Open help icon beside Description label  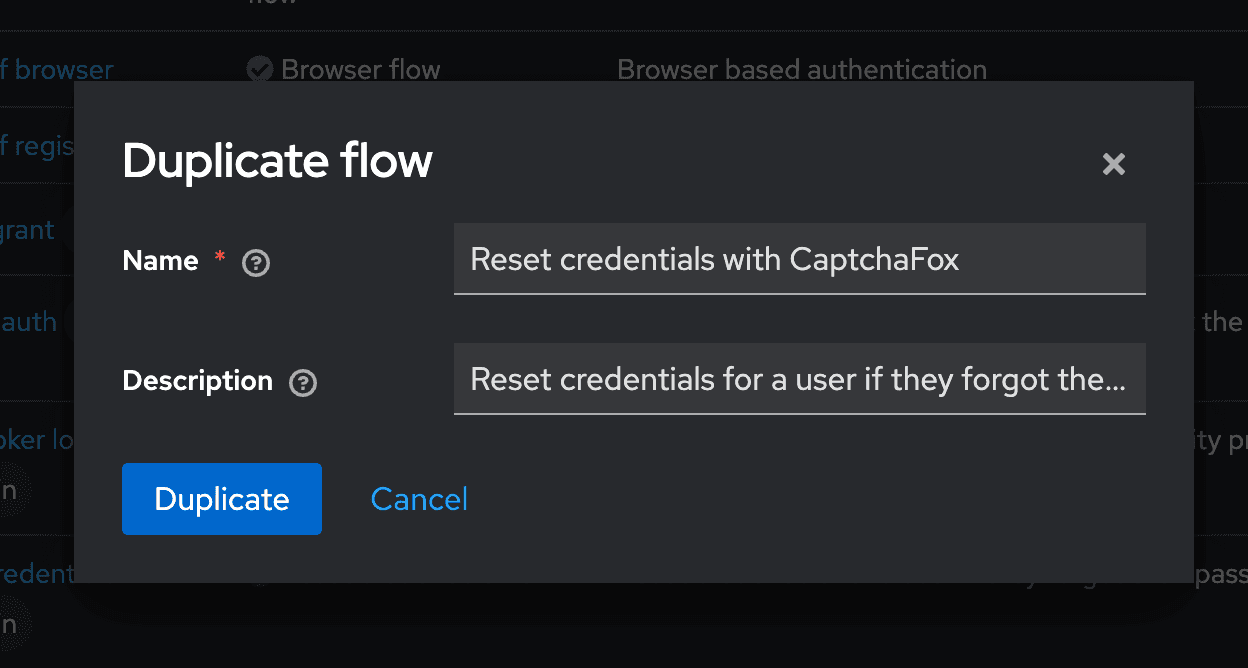click(x=303, y=383)
